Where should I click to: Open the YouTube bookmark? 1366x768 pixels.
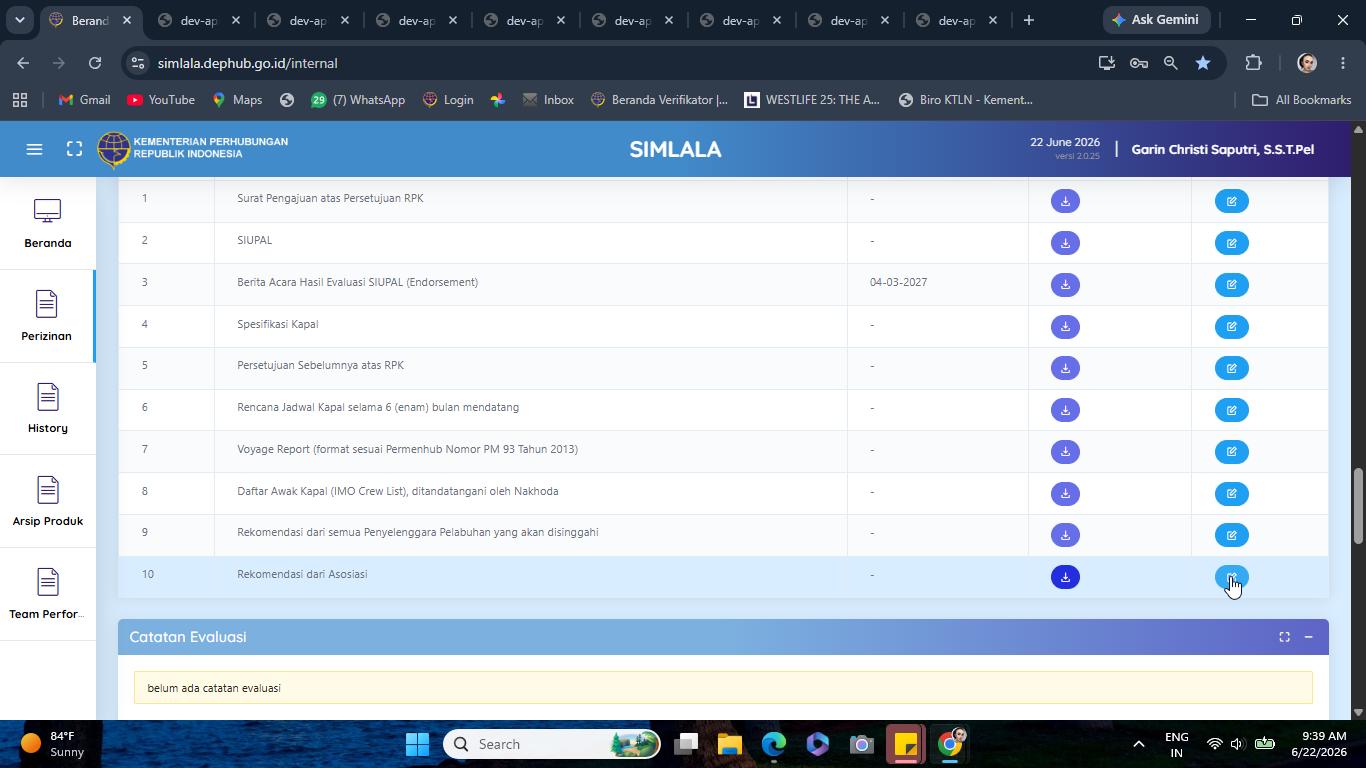161,100
